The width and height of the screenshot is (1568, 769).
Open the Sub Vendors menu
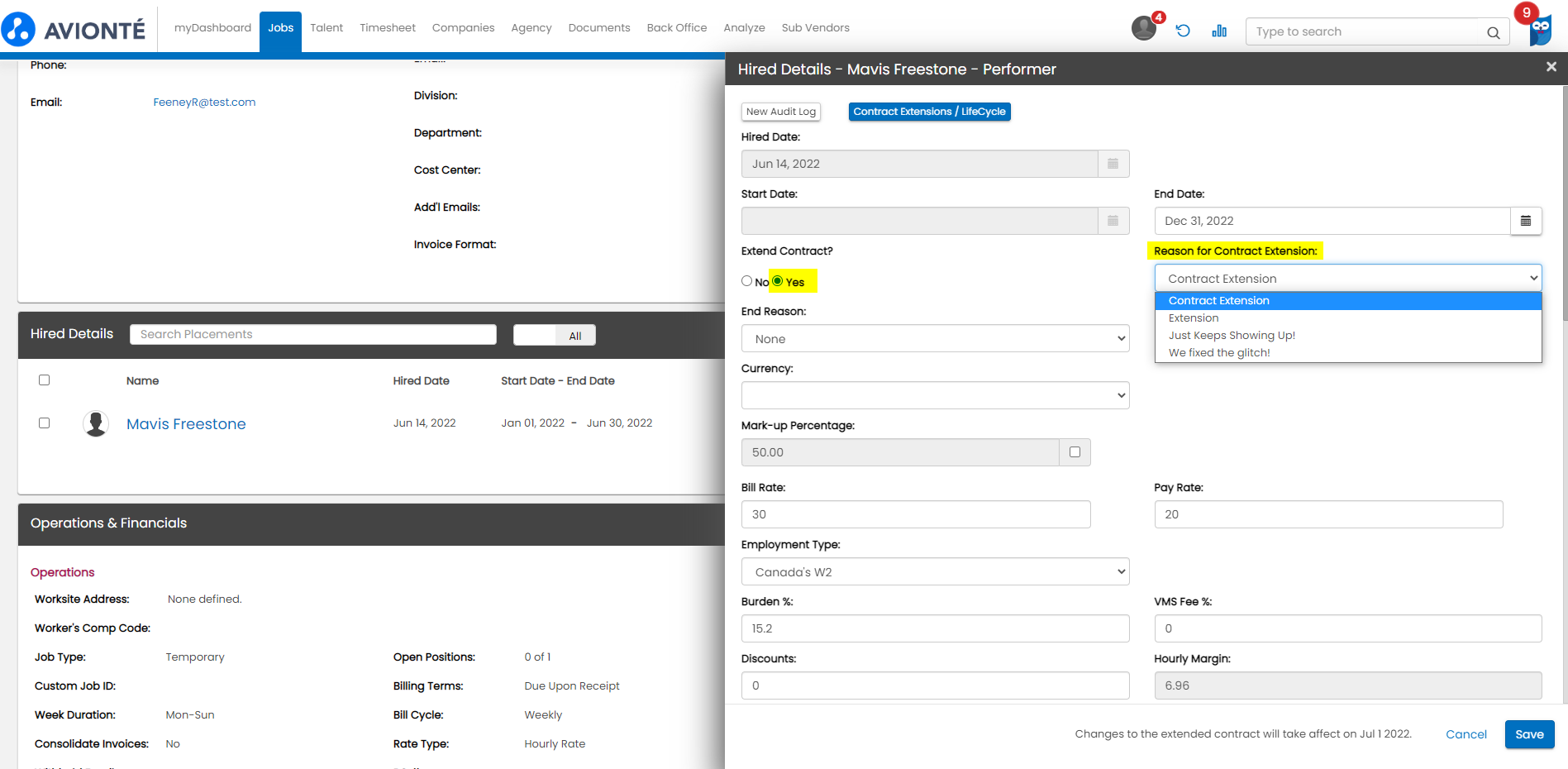[816, 28]
